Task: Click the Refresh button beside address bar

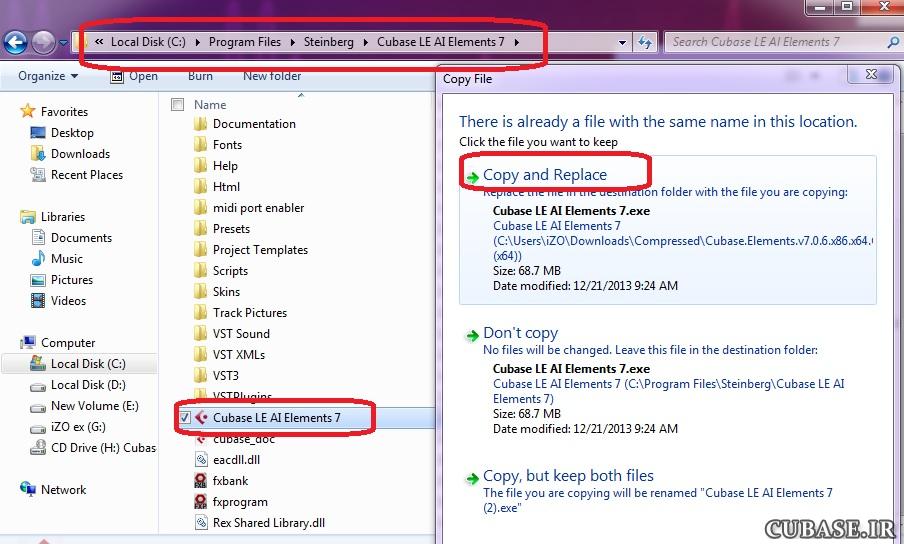Action: click(x=645, y=42)
